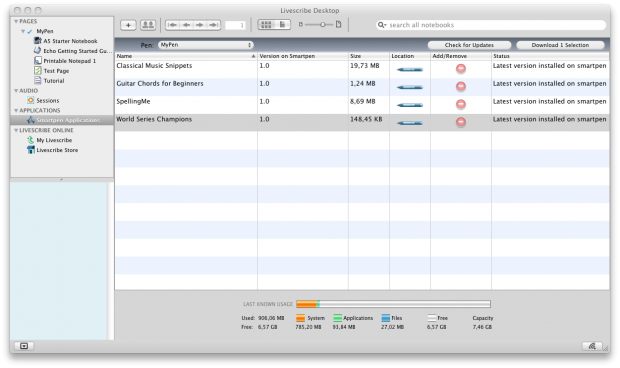
Task: Sort by Status column header
Action: coord(550,56)
